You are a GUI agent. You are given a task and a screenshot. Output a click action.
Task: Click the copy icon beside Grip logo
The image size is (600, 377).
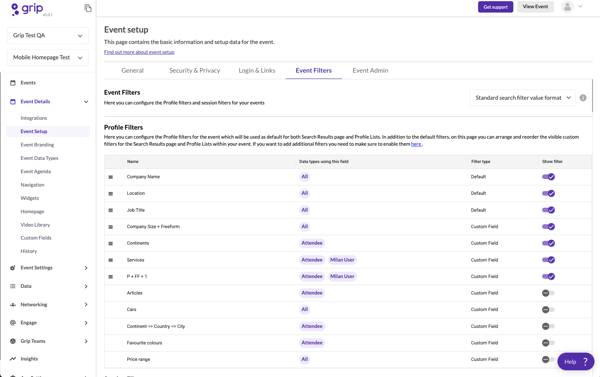(x=88, y=8)
